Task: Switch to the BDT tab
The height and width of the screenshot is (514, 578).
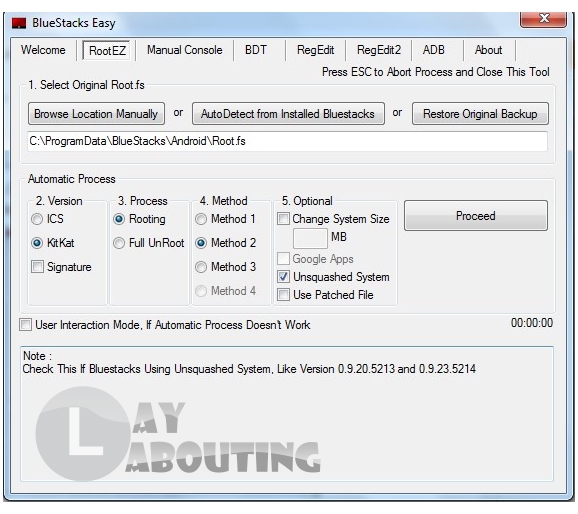Action: pos(256,50)
